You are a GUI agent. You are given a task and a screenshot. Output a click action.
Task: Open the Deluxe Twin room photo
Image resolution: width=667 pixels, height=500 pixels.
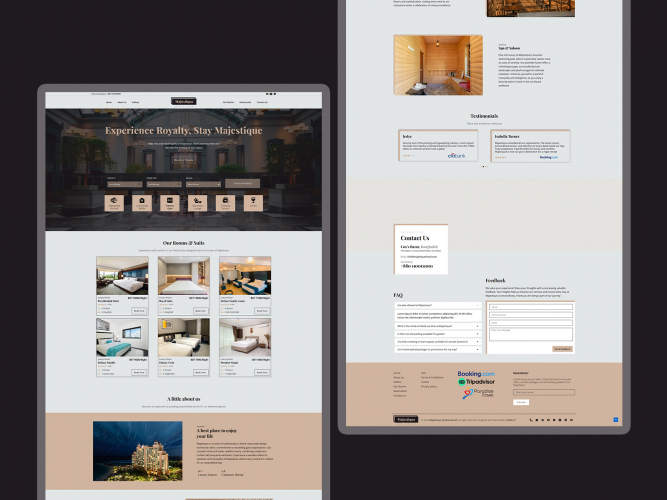pyautogui.click(x=184, y=337)
